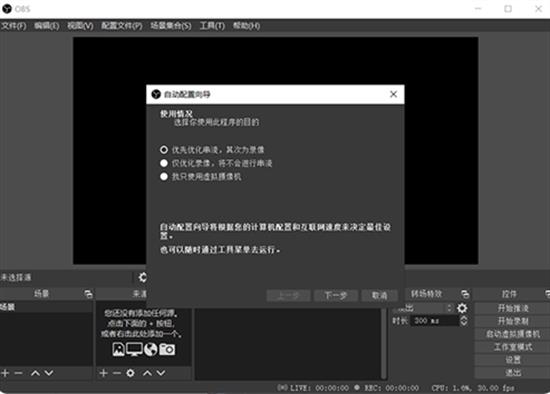This screenshot has height=394, width=550.
Task: Pop out the 控件 panel dock icon
Action: [548, 294]
